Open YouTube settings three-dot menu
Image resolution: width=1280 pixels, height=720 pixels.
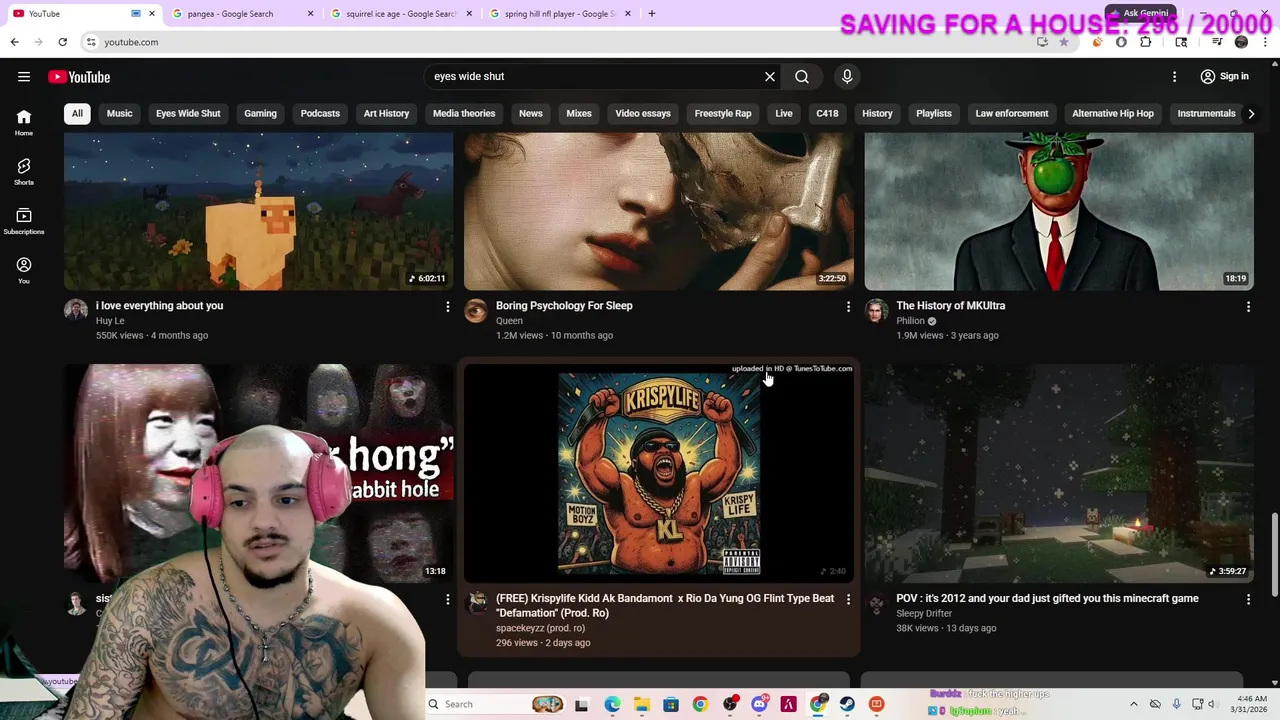coord(1174,76)
